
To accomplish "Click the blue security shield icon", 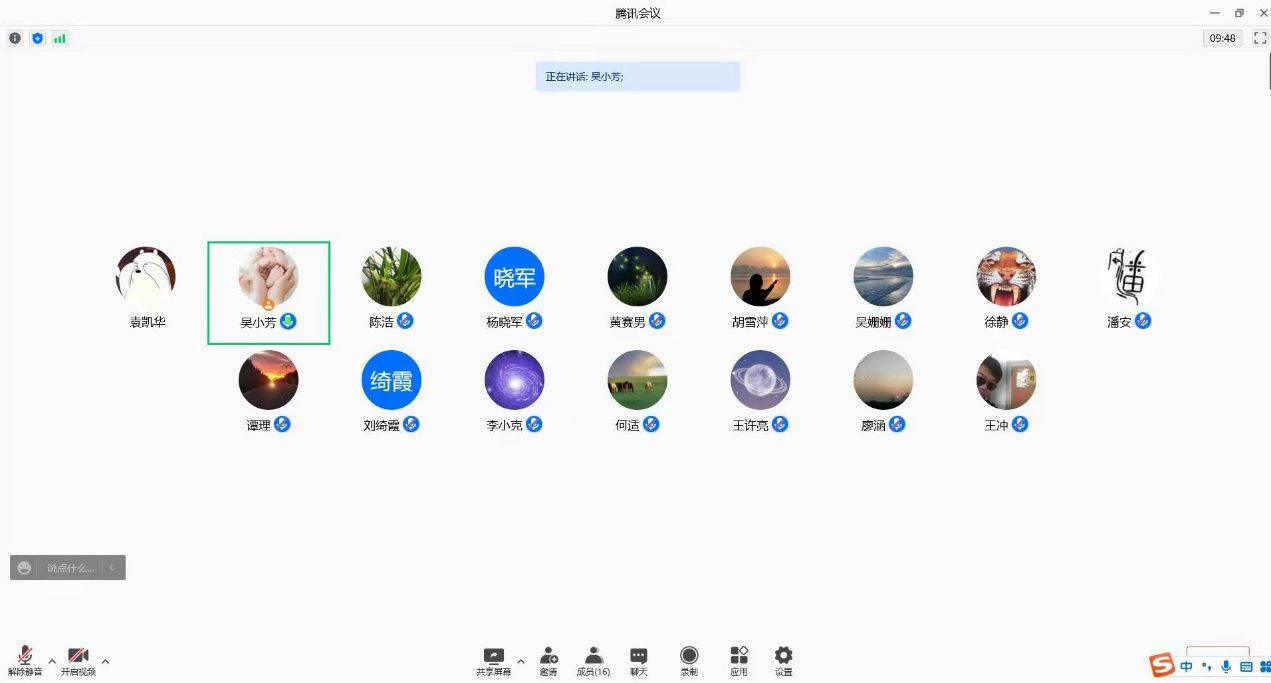I will coord(37,38).
